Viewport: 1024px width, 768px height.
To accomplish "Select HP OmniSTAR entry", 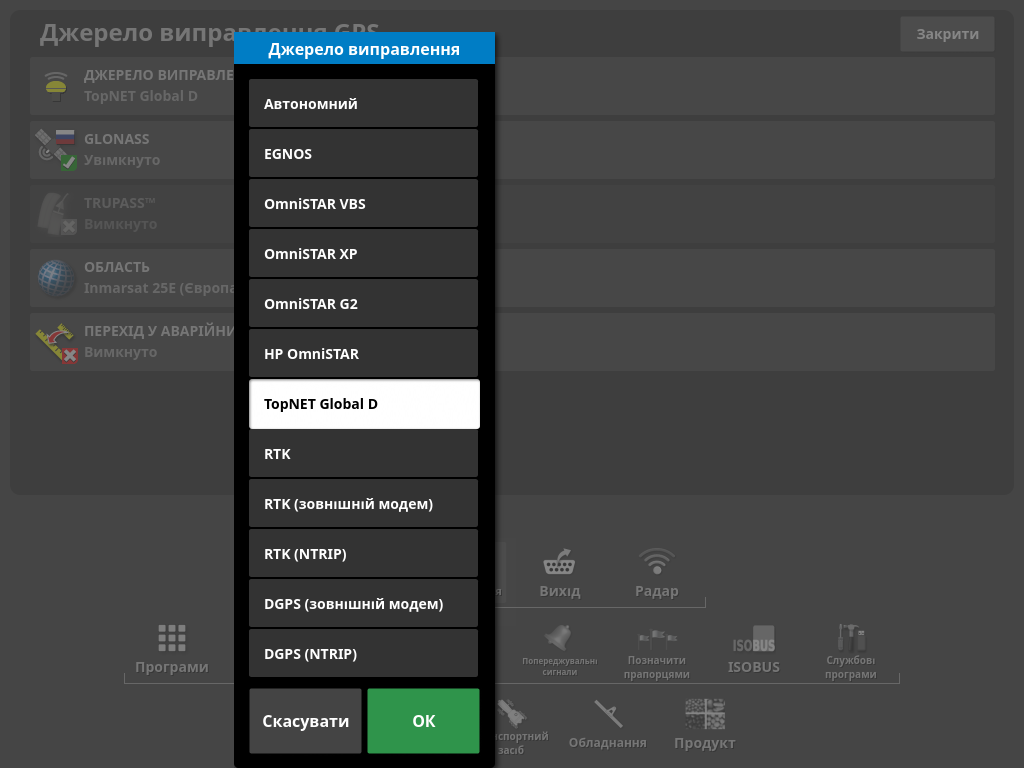I will click(x=363, y=354).
